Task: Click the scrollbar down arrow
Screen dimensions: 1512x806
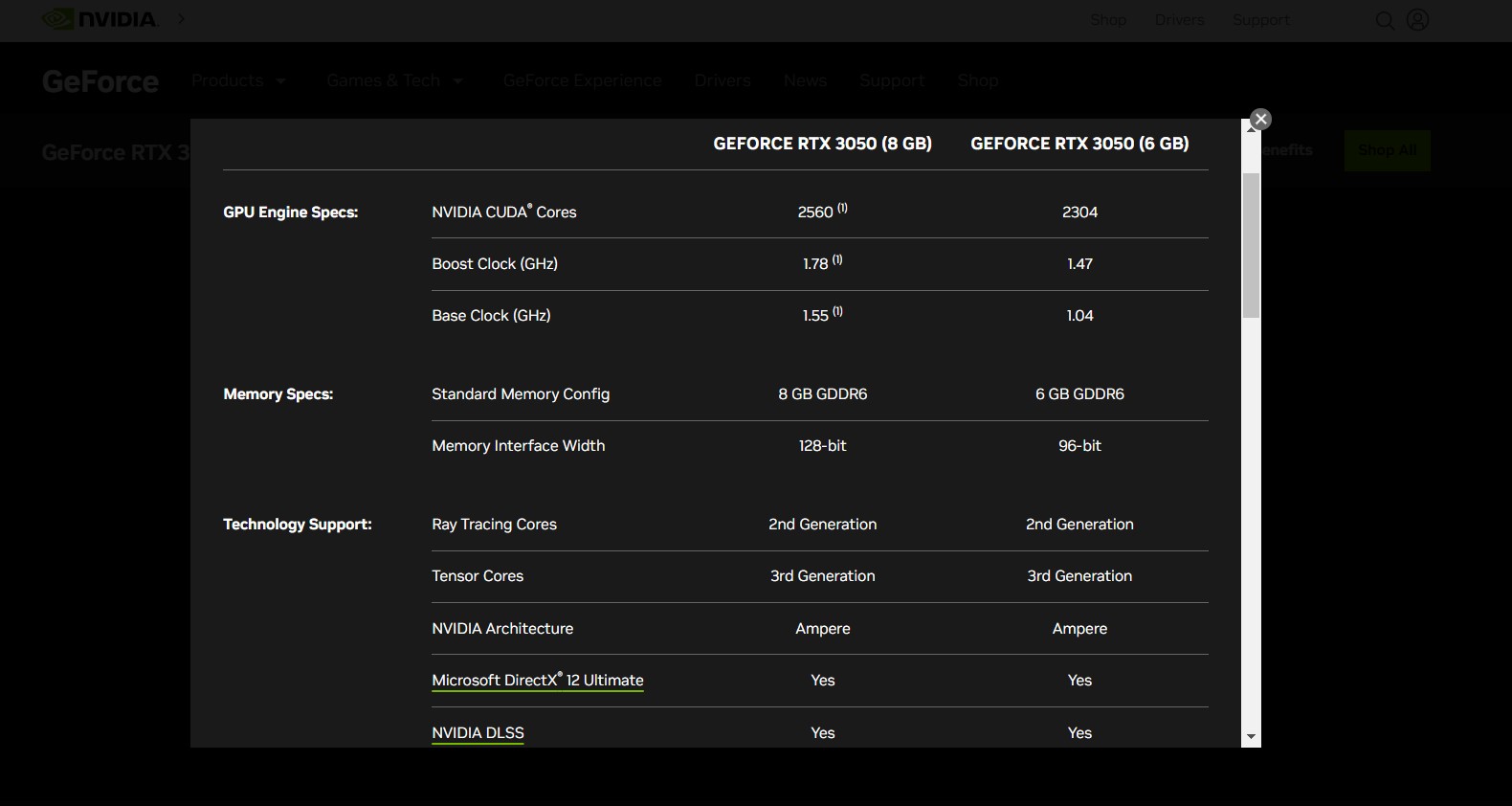Action: [1251, 737]
